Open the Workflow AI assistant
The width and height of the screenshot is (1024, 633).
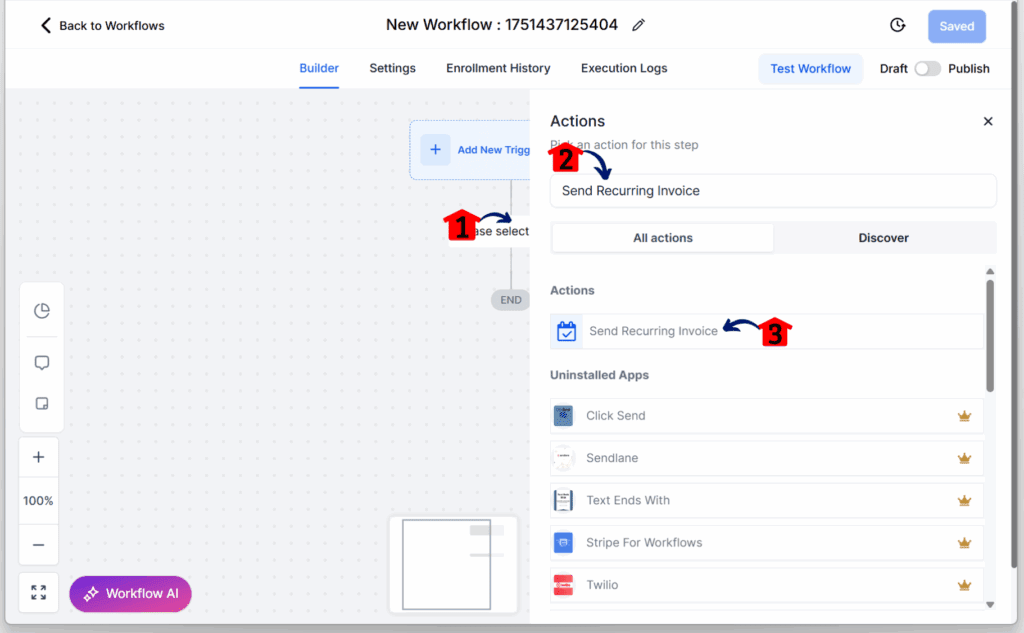point(131,593)
